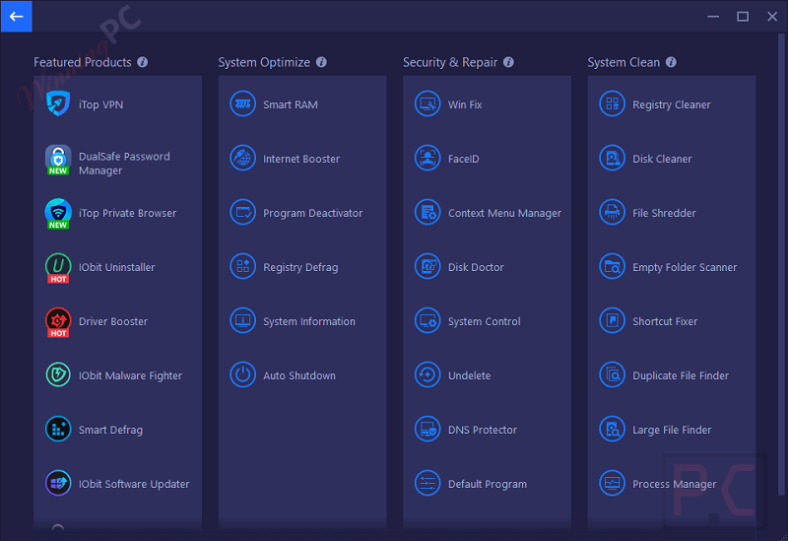Open the DNS Protector icon
Image resolution: width=788 pixels, height=541 pixels.
428,430
